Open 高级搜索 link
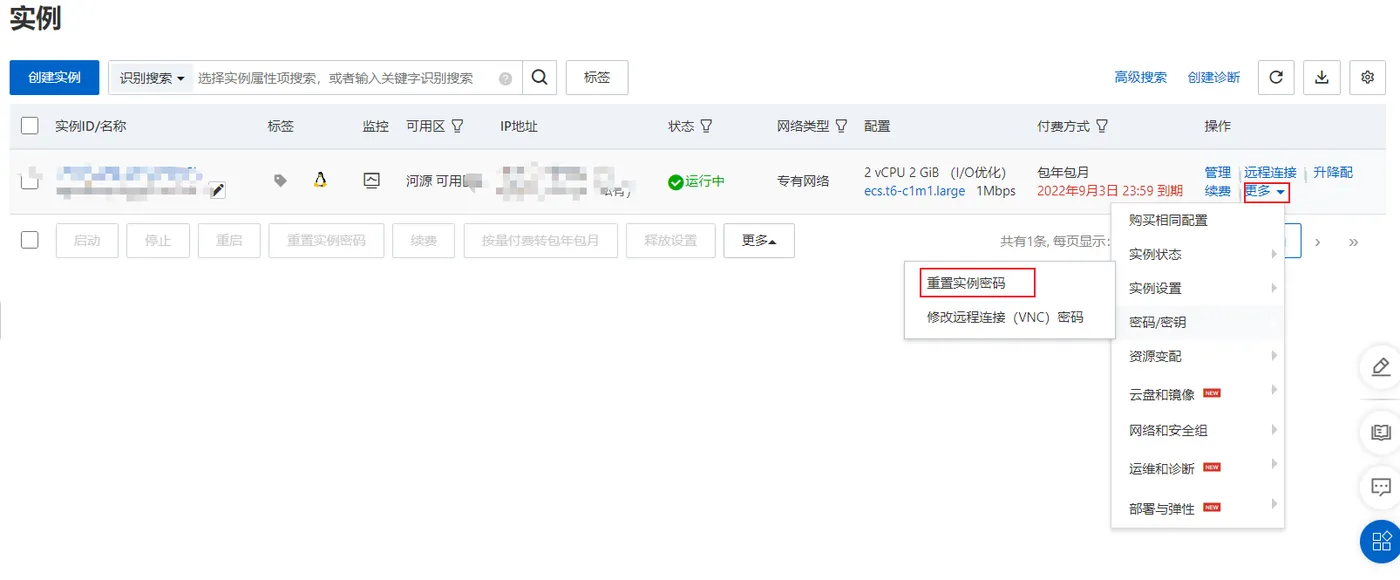Viewport: 1400px width, 580px height. tap(1141, 77)
